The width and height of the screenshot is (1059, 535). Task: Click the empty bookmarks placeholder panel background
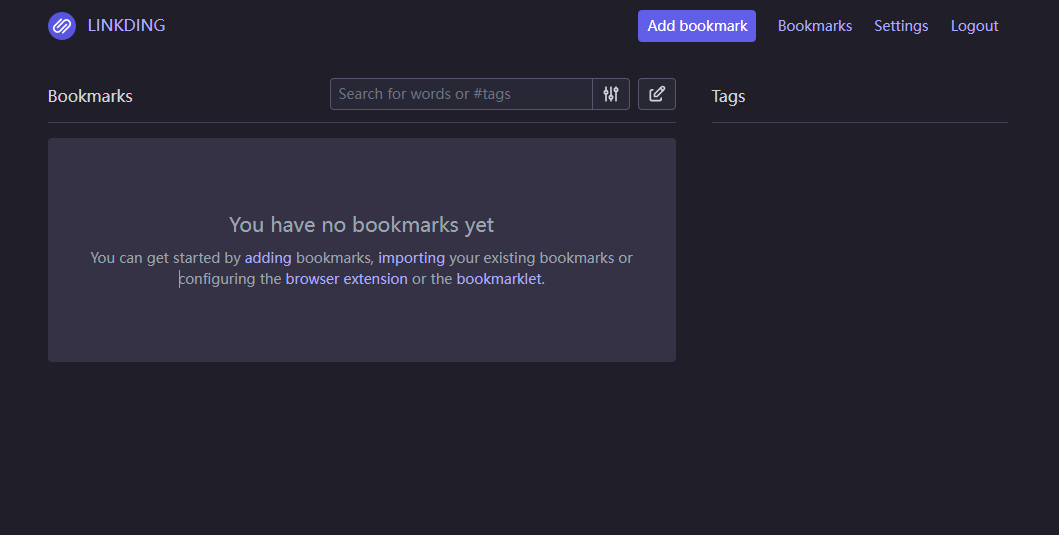tap(361, 324)
